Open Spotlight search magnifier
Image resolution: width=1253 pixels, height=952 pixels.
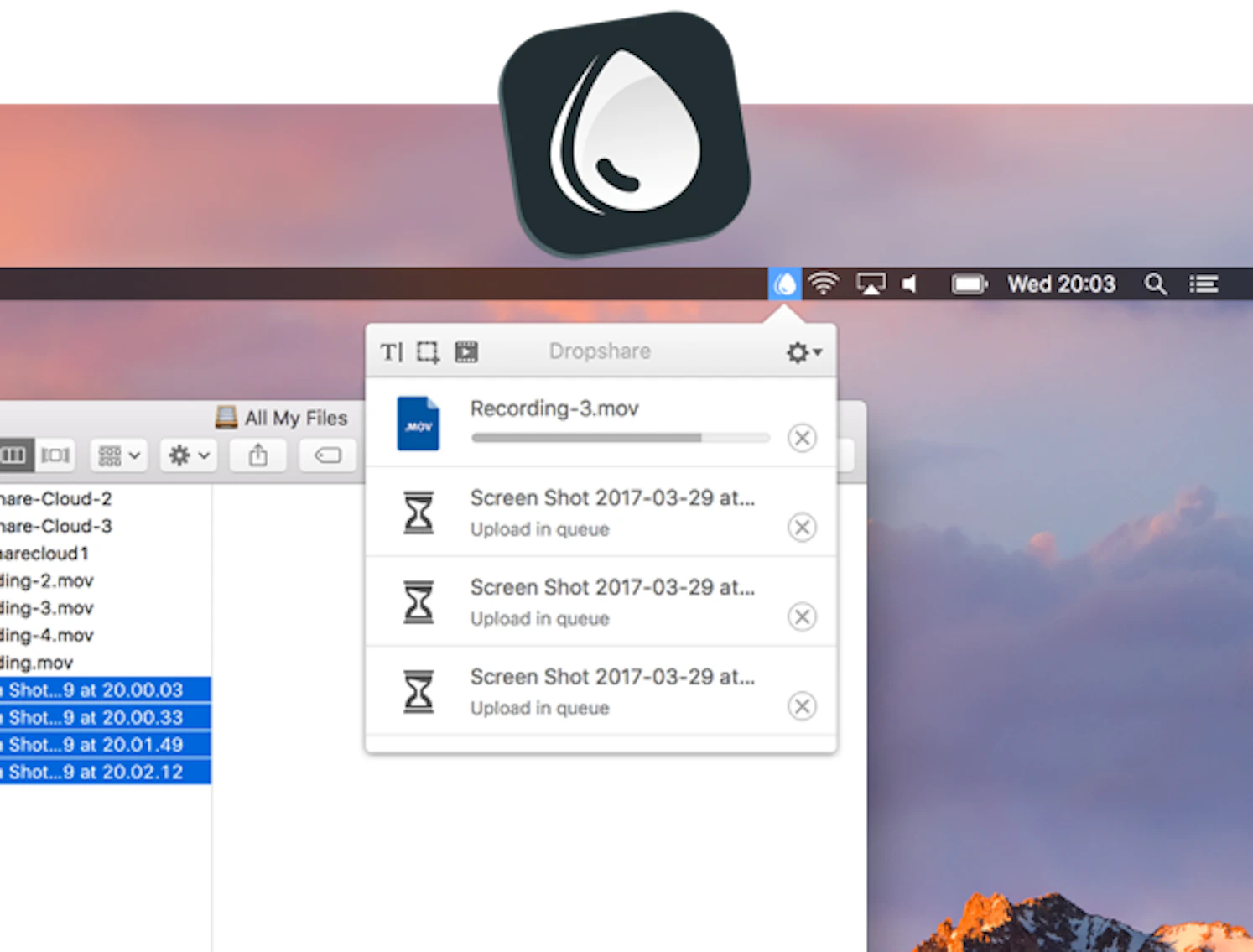tap(1156, 284)
